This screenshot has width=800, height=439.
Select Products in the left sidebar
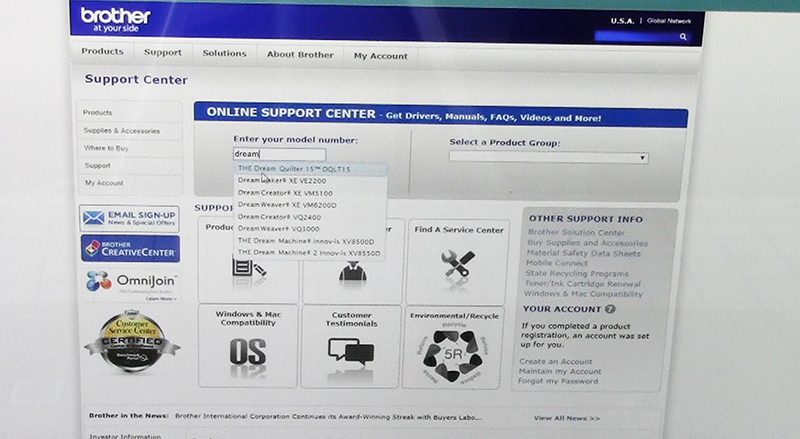[x=97, y=112]
